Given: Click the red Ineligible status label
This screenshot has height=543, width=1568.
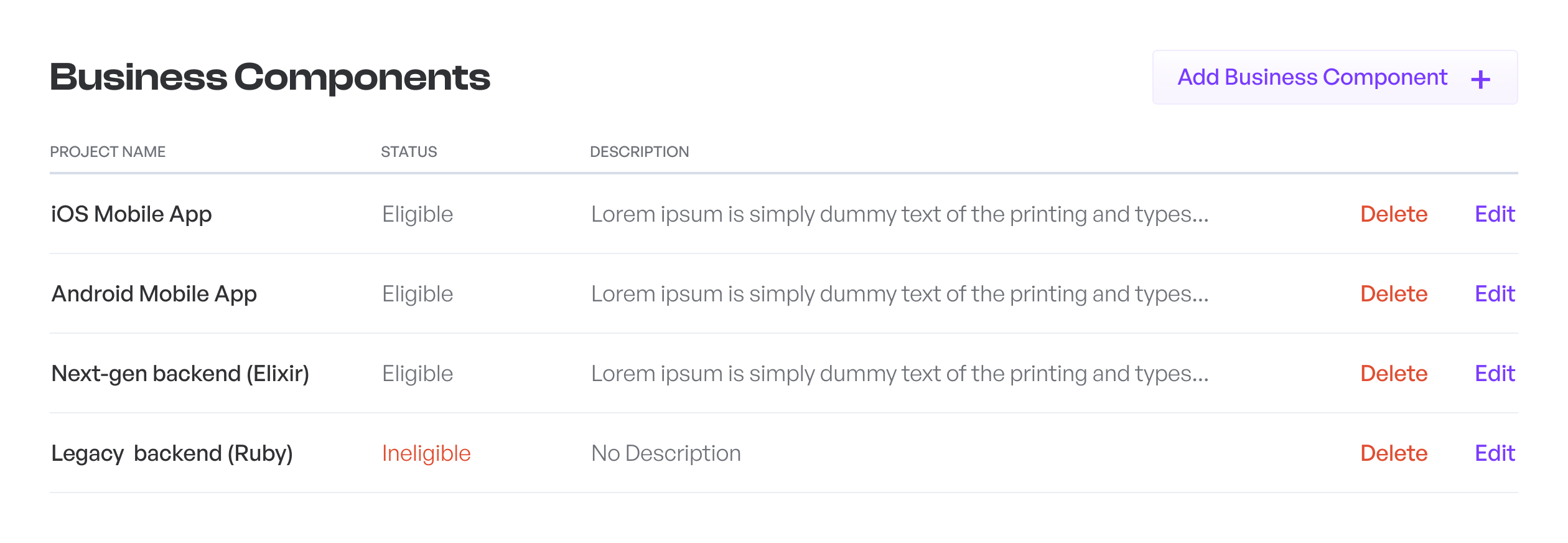Looking at the screenshot, I should 426,453.
